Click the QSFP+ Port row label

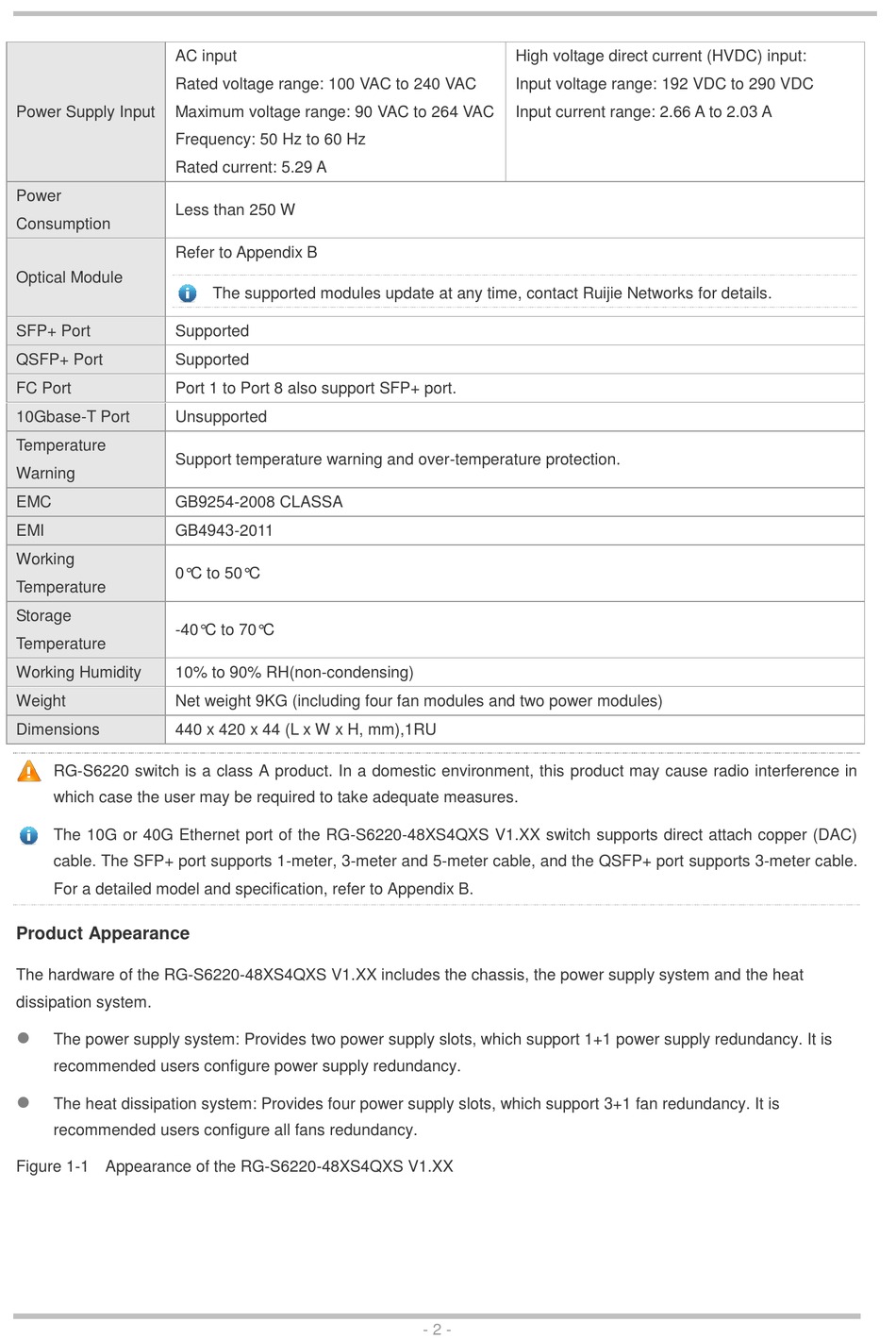59,360
